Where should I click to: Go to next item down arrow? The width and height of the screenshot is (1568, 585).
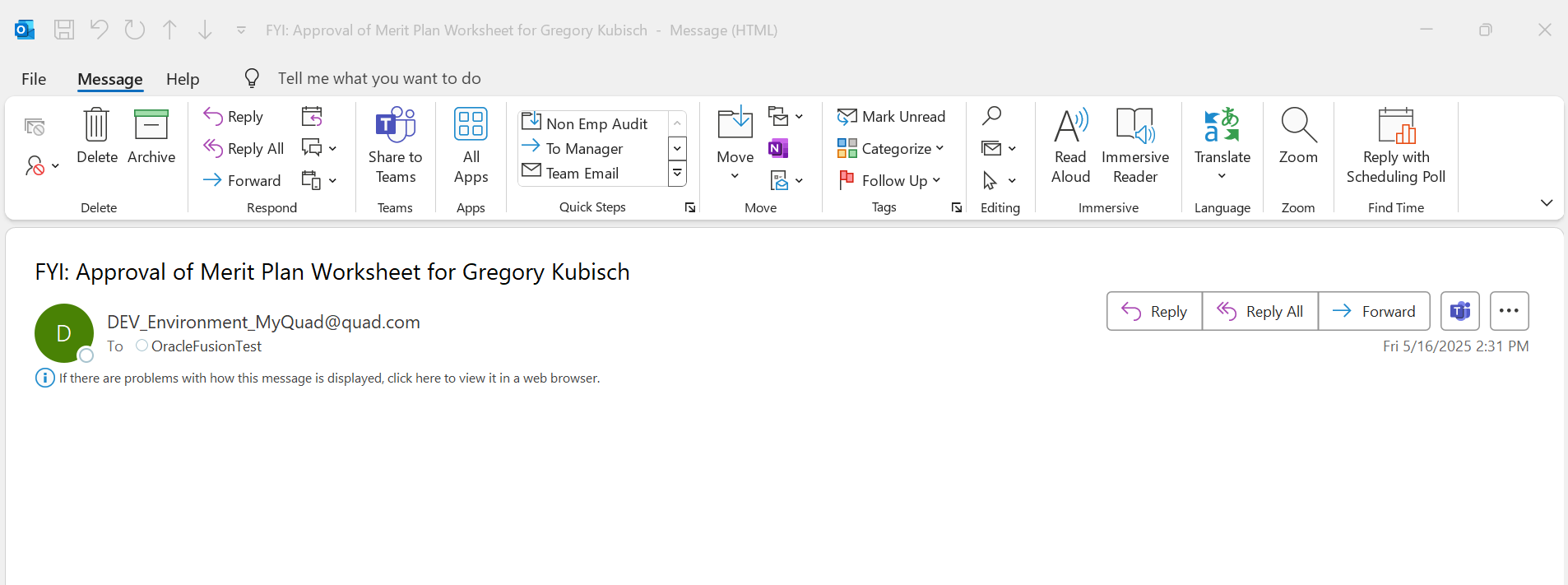click(205, 30)
